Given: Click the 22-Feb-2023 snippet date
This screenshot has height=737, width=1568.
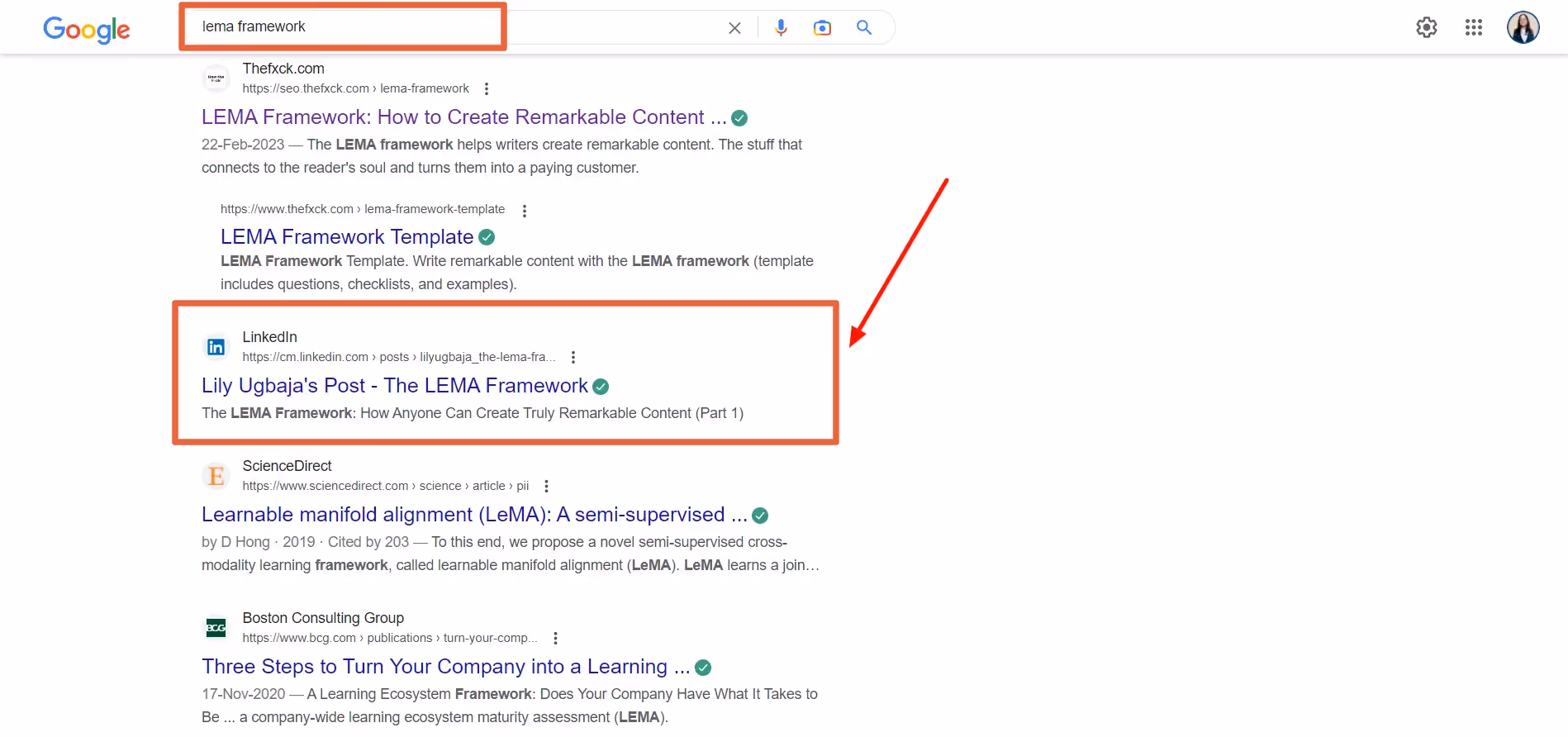Looking at the screenshot, I should [x=243, y=145].
